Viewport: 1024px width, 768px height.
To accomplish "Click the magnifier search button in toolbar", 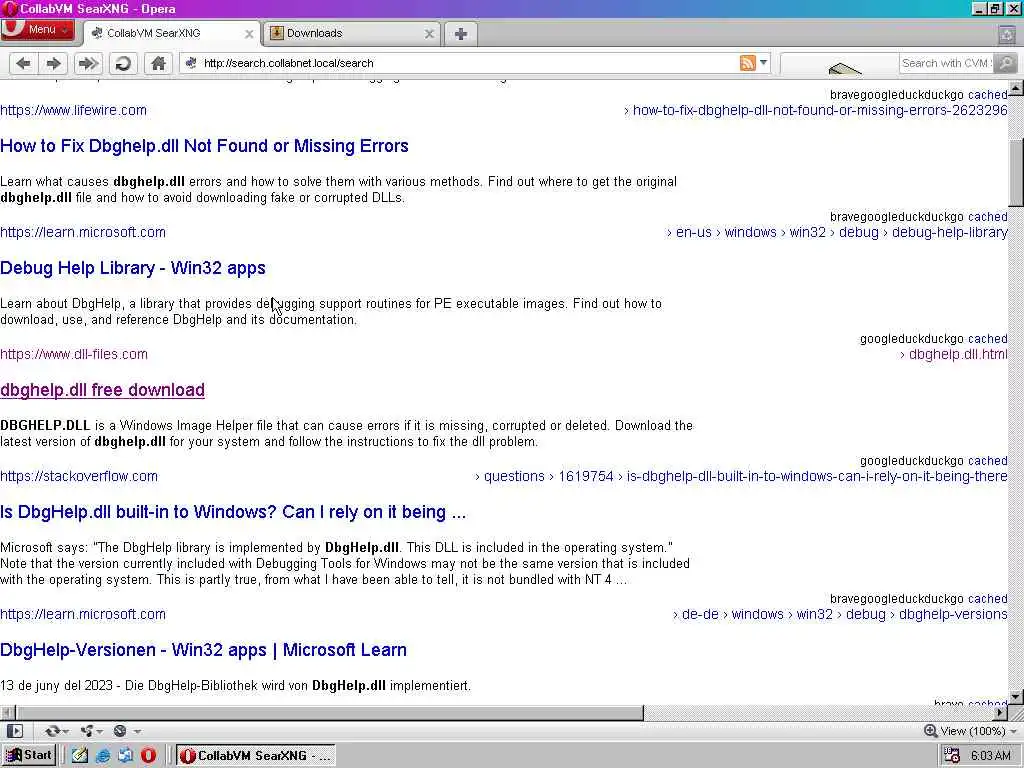I will 1006,63.
